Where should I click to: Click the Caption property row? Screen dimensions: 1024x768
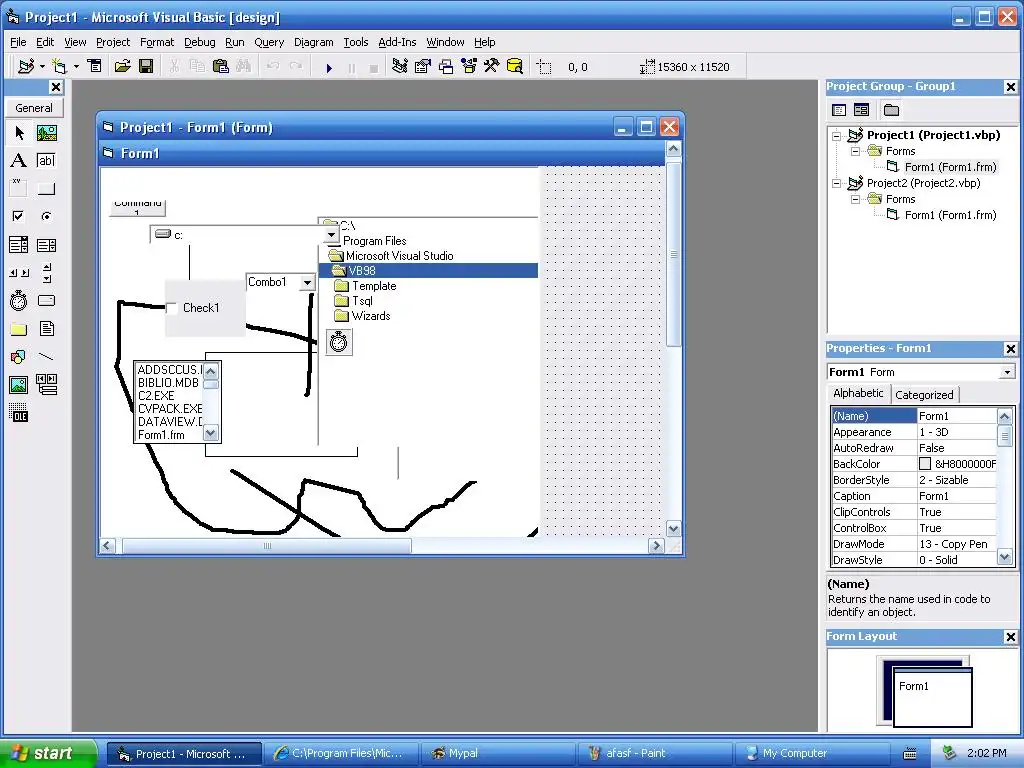(914, 496)
